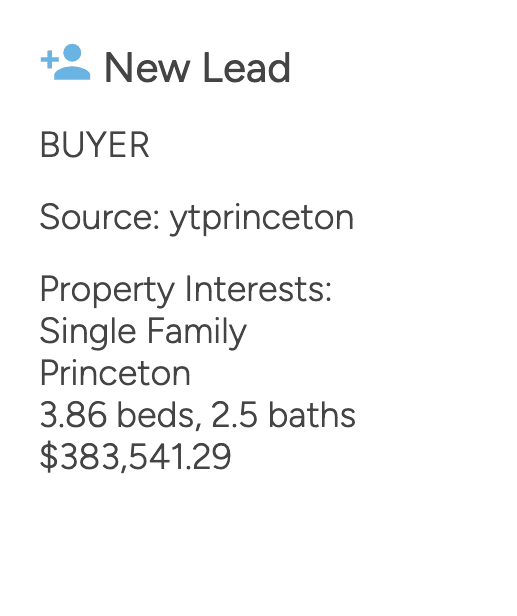Click the "Source:" label

click(x=100, y=217)
